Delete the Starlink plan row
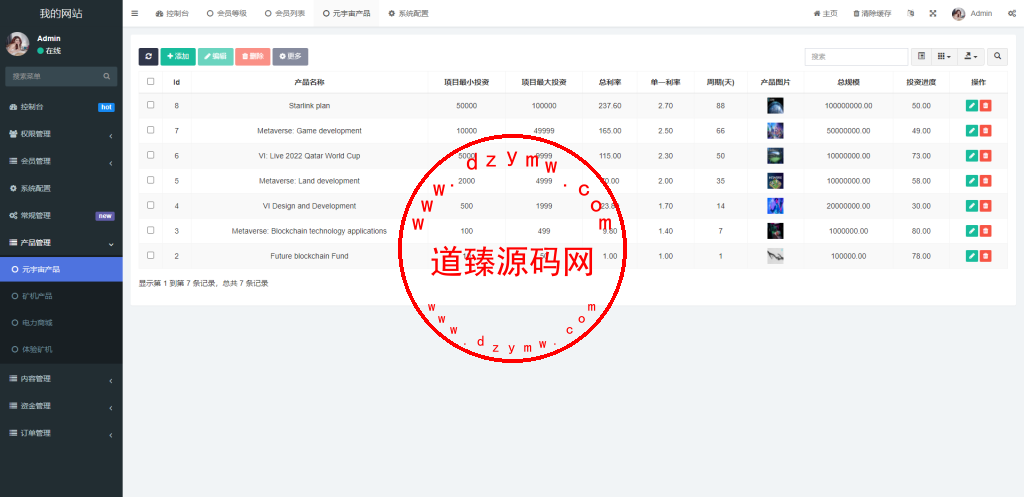1024x497 pixels. [x=985, y=105]
